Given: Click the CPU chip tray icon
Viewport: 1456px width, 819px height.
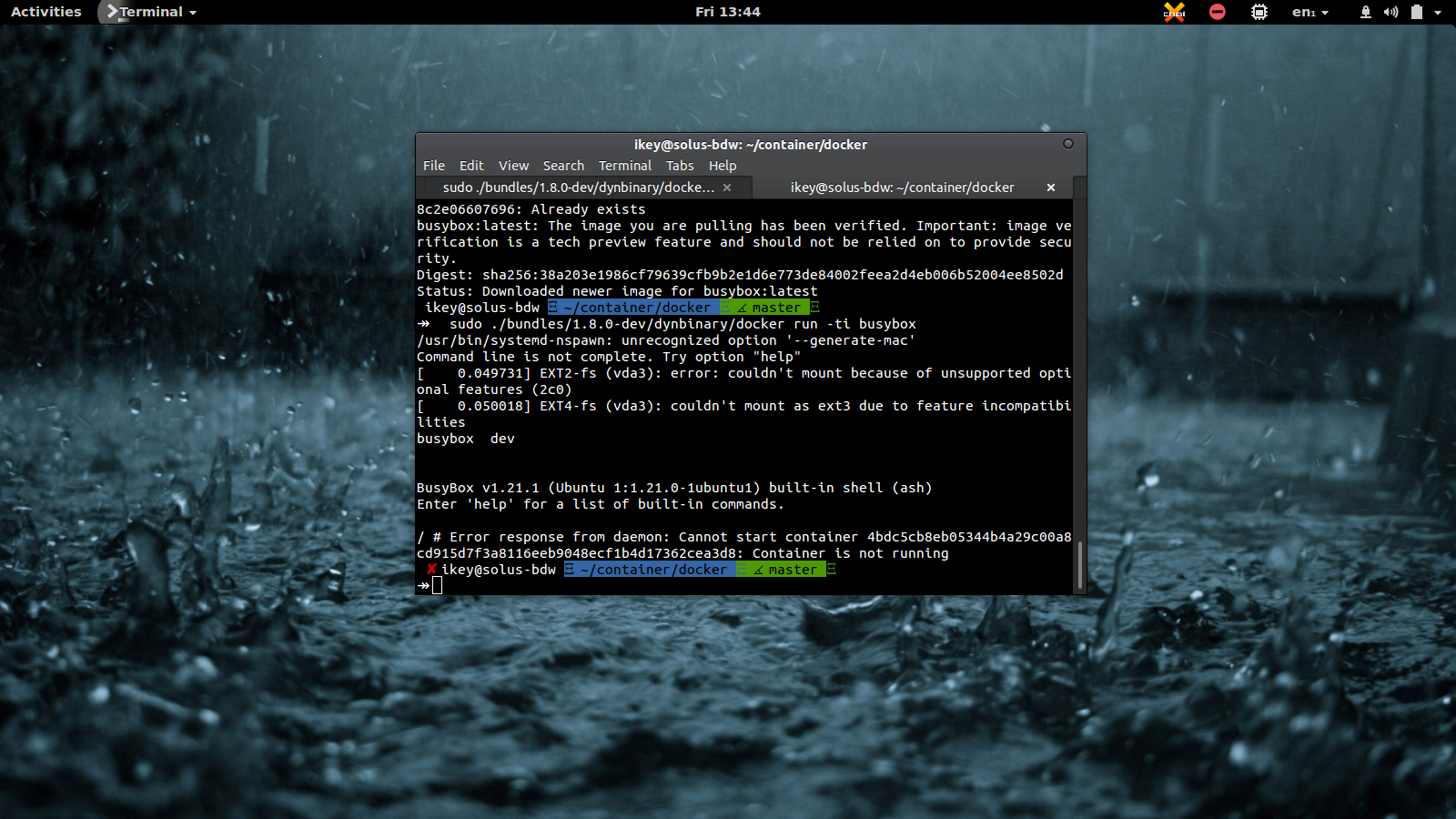Looking at the screenshot, I should tap(1259, 12).
